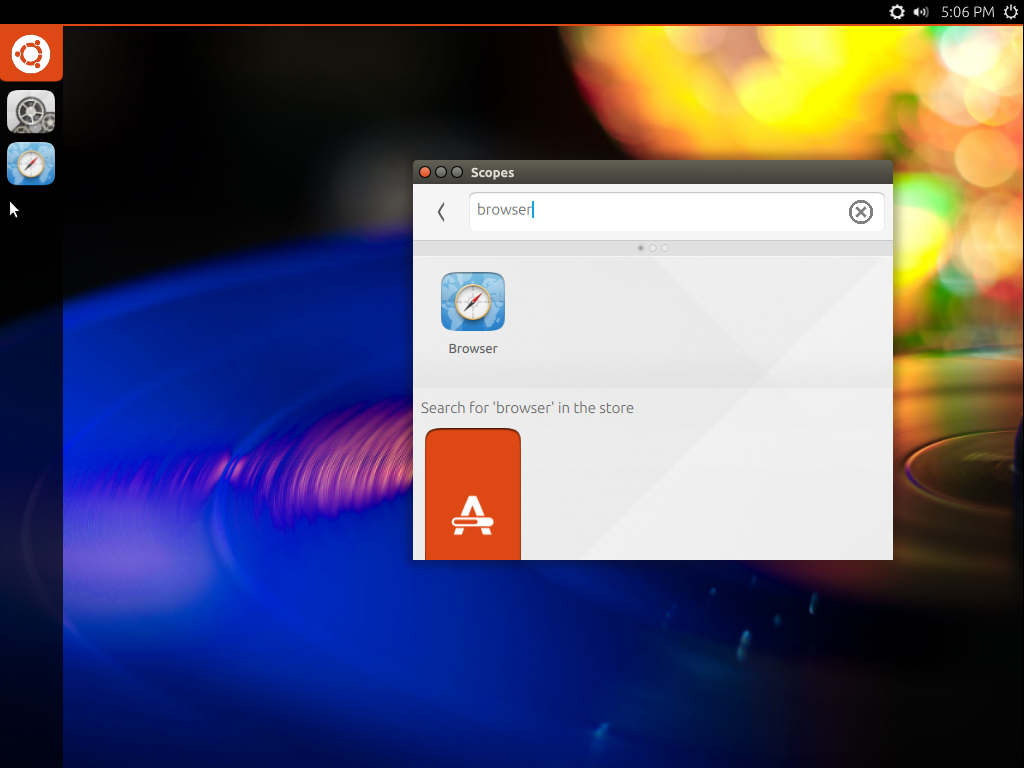
Task: Switch to the second page indicator dot
Action: [x=652, y=248]
